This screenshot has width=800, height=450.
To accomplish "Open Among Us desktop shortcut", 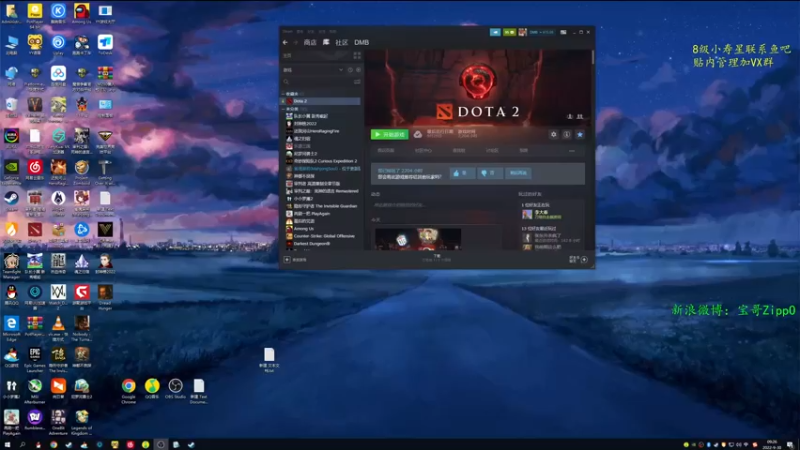I will tap(82, 14).
